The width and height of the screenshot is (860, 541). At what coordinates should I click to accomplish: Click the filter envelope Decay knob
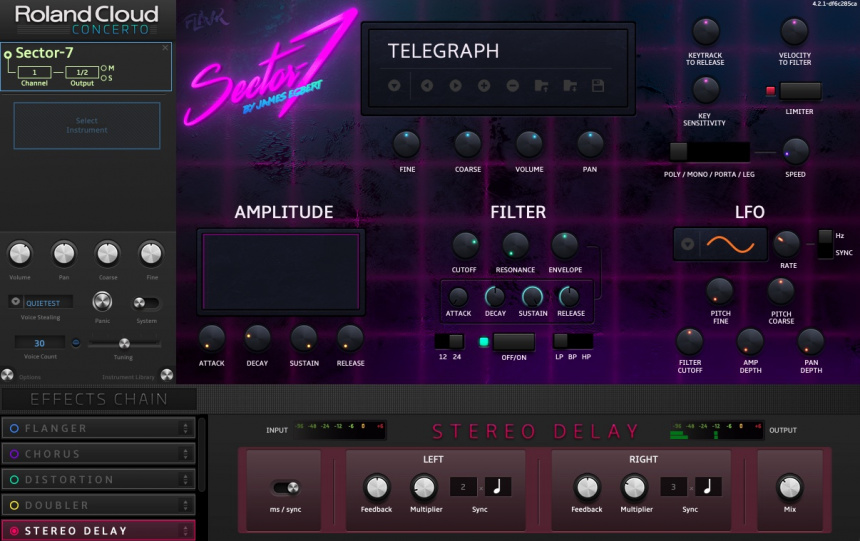pyautogui.click(x=495, y=297)
